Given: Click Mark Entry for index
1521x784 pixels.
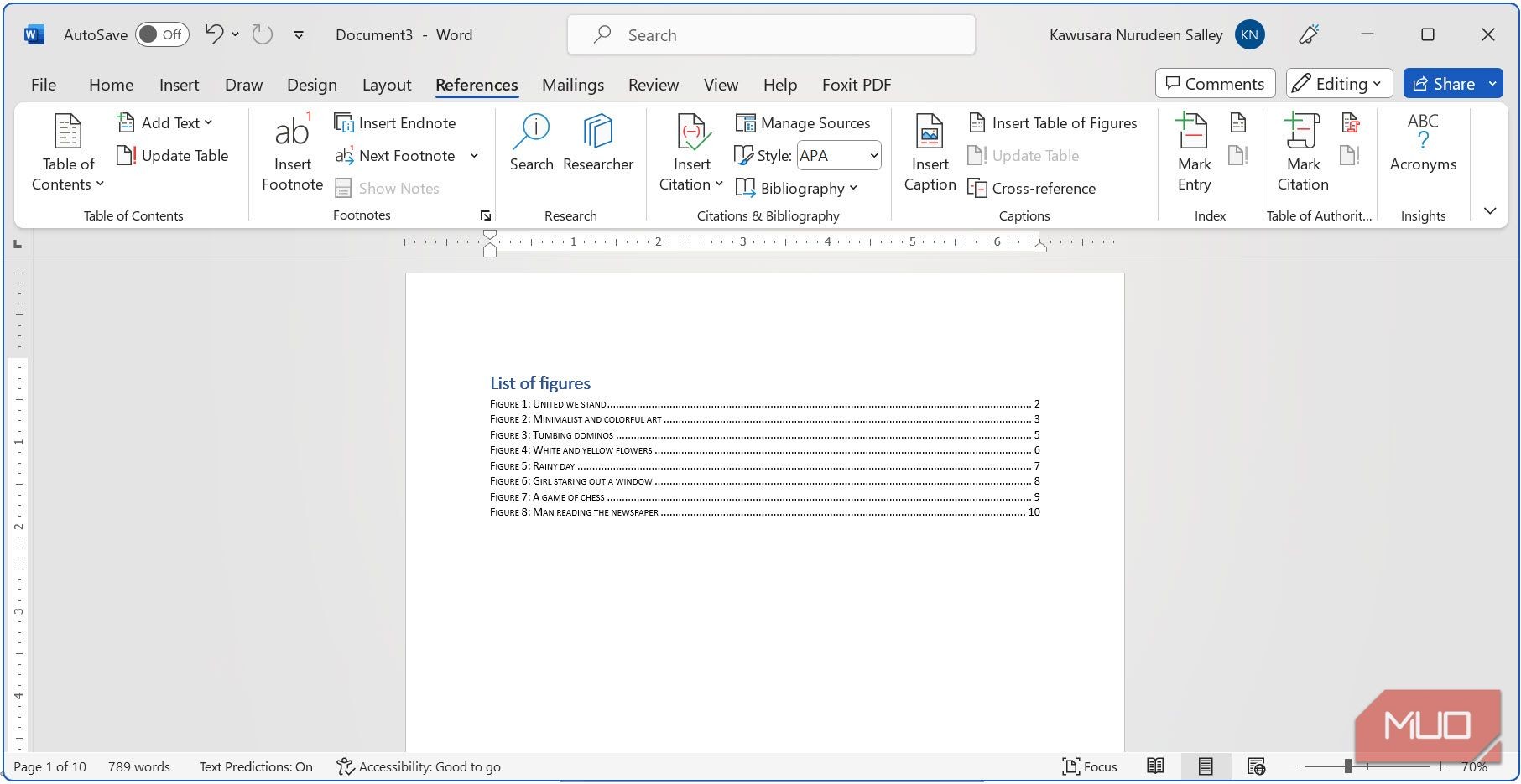Looking at the screenshot, I should (x=1194, y=152).
